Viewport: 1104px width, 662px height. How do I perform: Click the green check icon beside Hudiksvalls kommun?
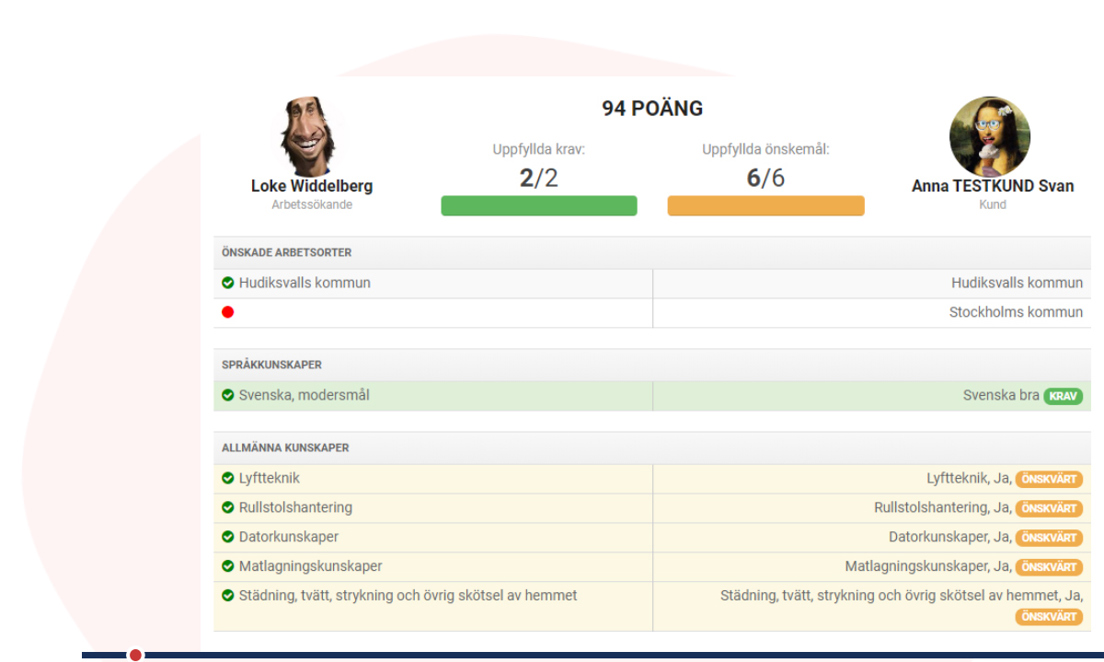point(228,283)
